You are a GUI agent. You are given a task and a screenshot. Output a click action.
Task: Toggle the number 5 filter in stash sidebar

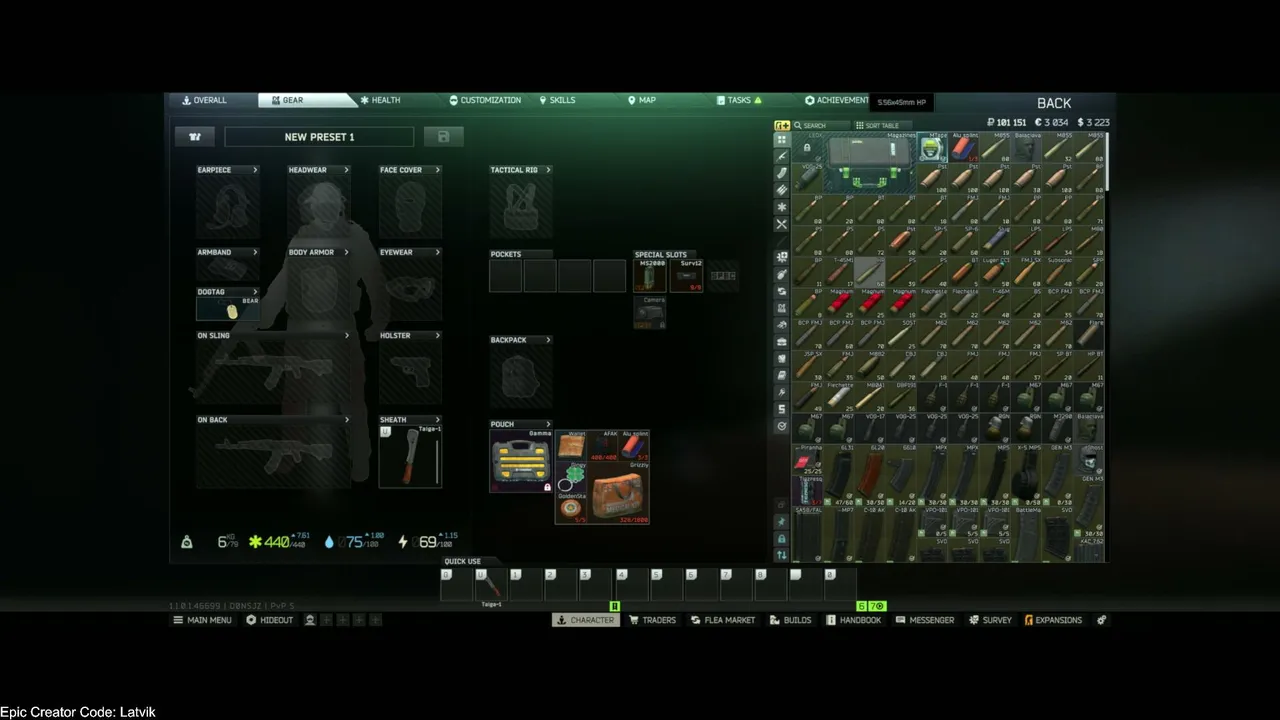pyautogui.click(x=782, y=409)
